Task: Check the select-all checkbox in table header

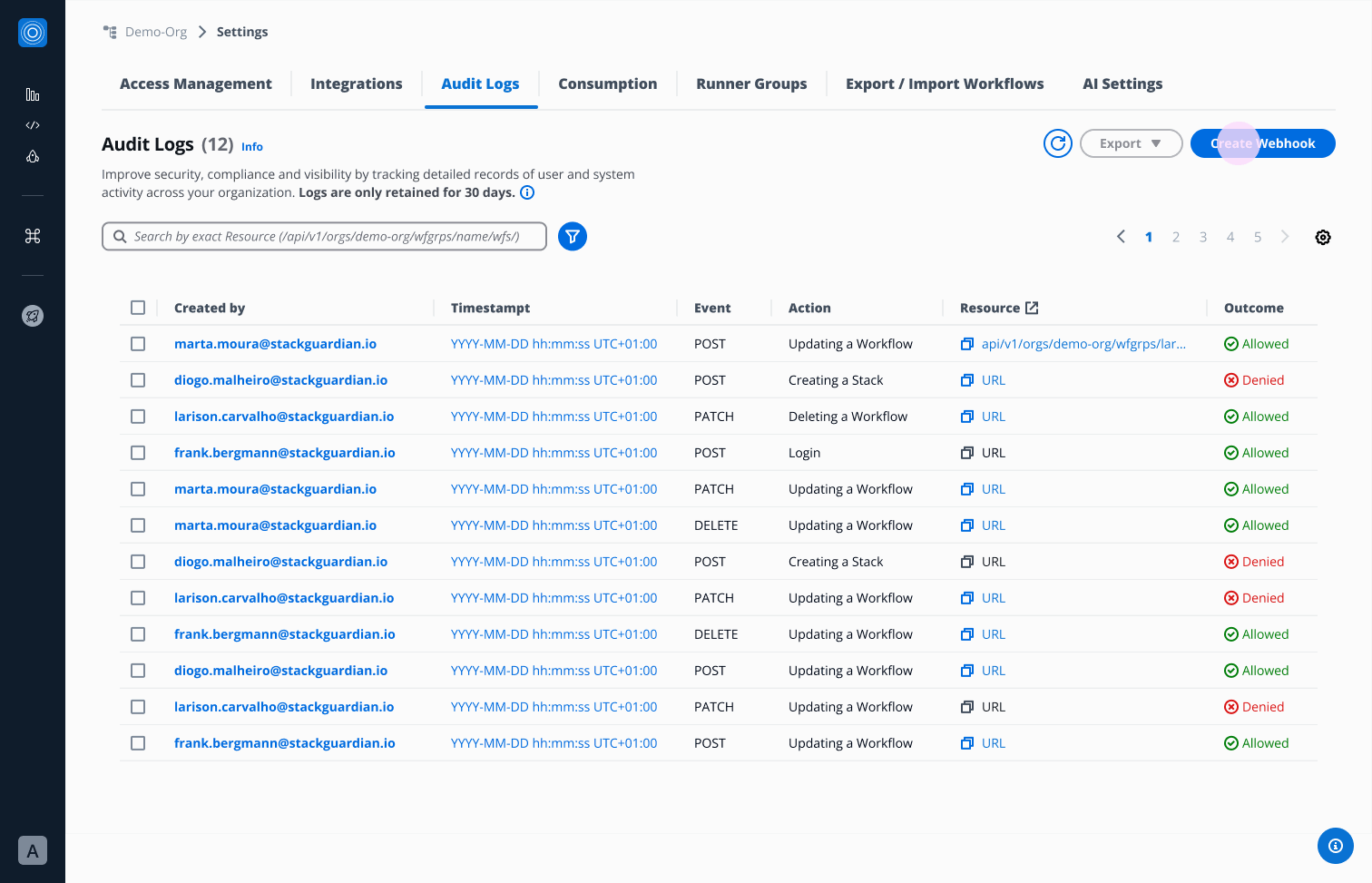Action: [138, 307]
